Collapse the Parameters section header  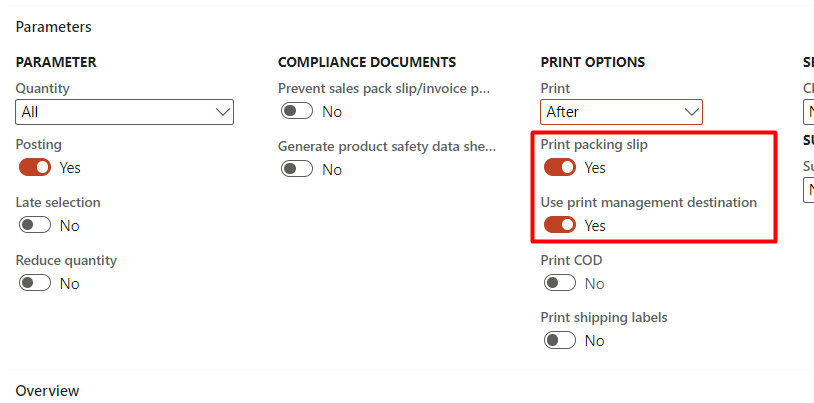click(x=54, y=27)
